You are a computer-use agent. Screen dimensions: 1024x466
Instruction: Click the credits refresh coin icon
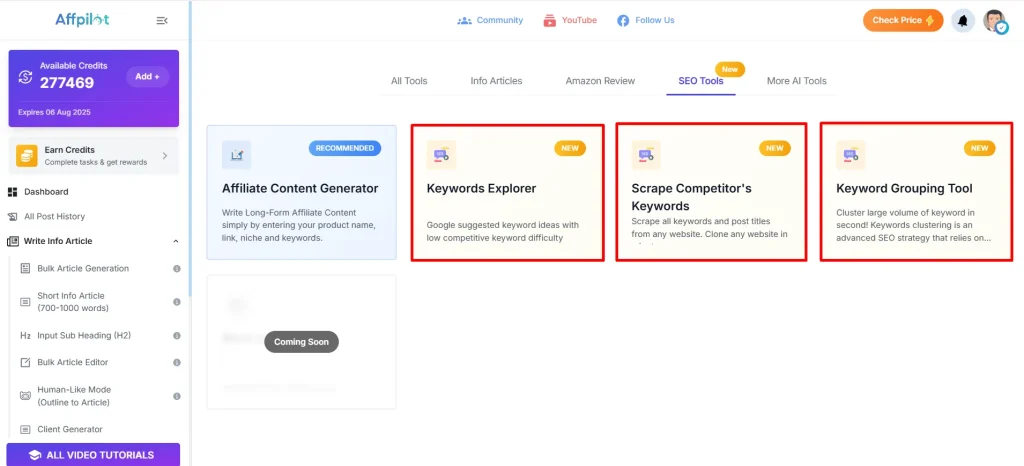tap(25, 77)
